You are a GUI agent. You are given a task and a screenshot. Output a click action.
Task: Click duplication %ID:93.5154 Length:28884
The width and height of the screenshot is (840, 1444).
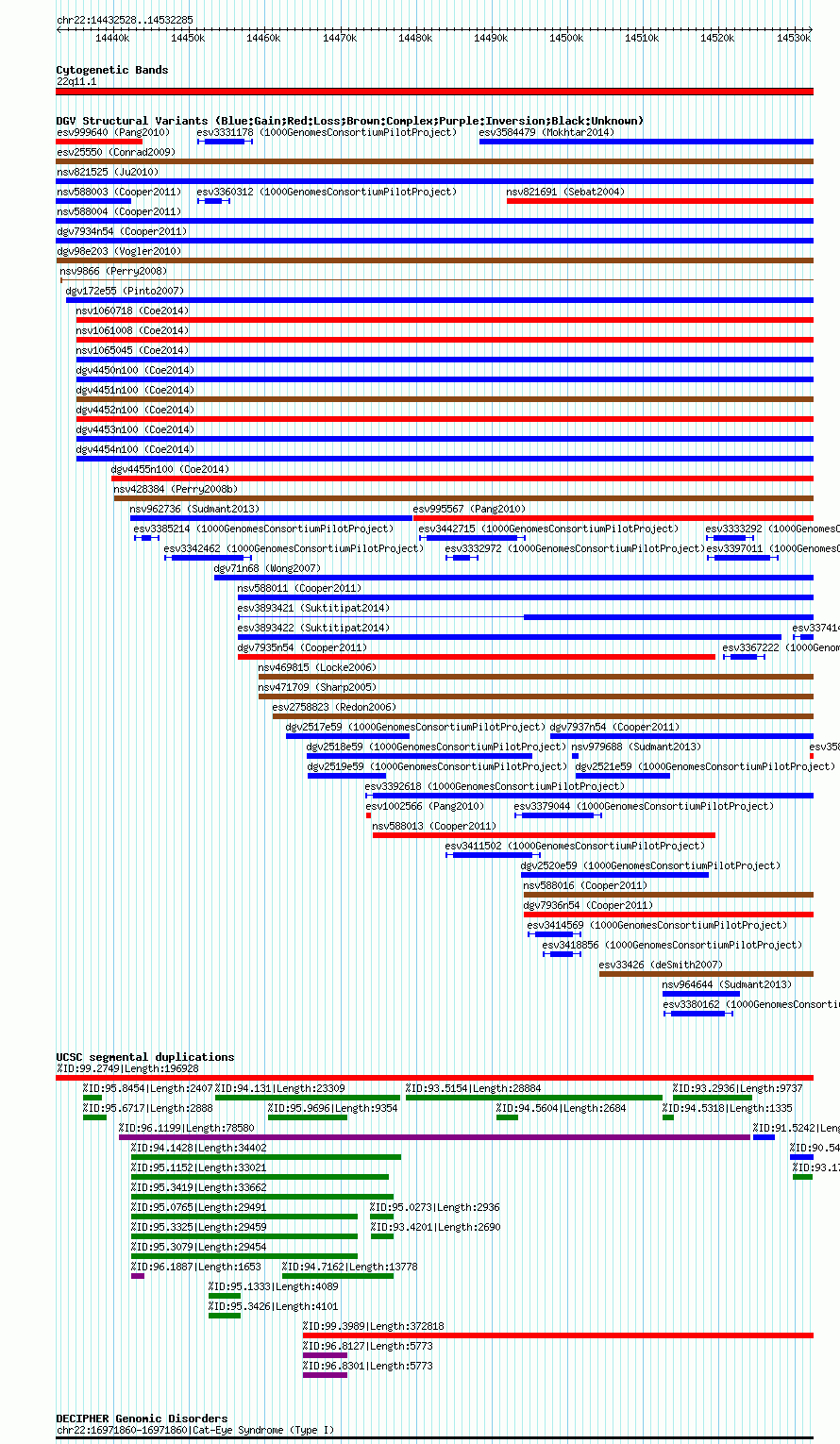tap(534, 1098)
